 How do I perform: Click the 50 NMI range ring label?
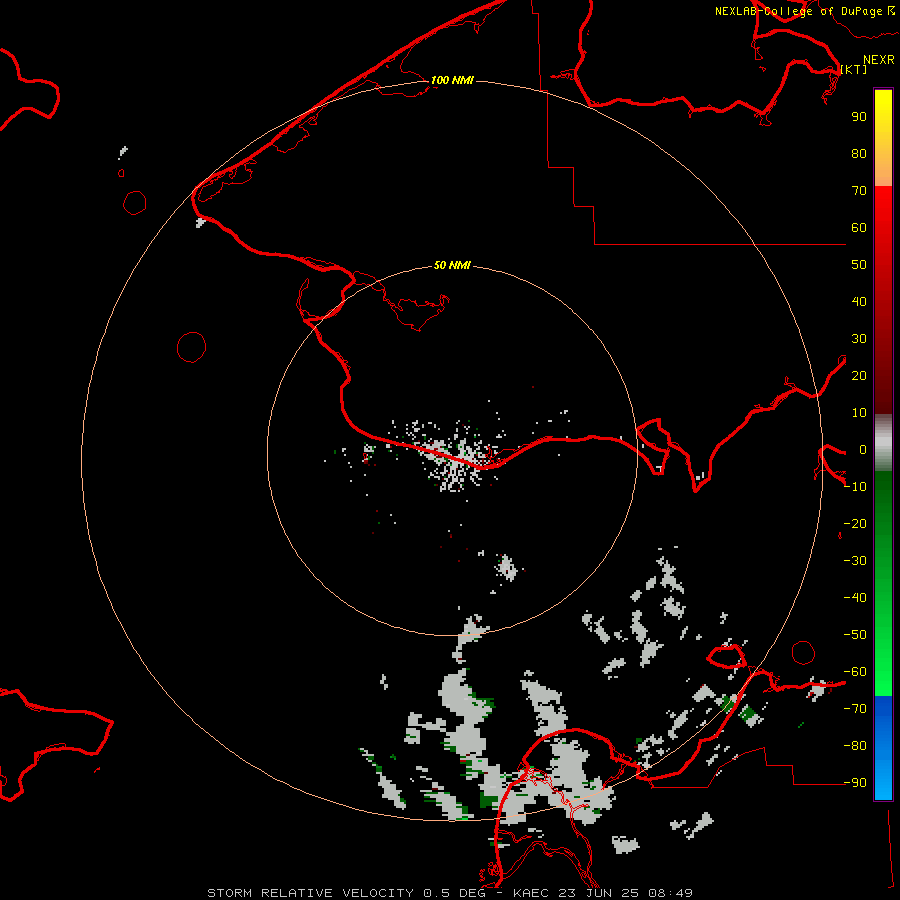click(452, 265)
